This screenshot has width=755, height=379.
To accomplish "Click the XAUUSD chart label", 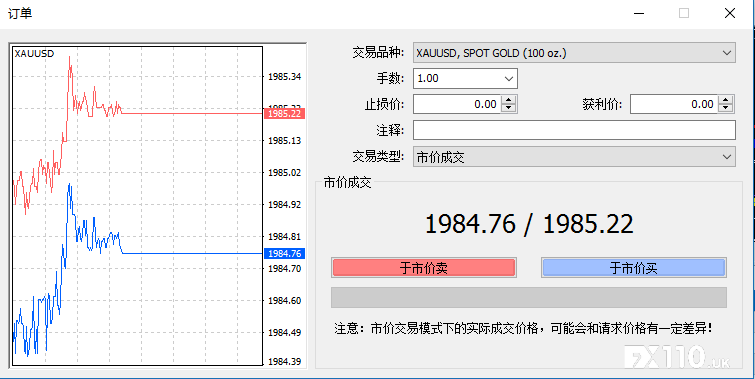I will pos(34,53).
